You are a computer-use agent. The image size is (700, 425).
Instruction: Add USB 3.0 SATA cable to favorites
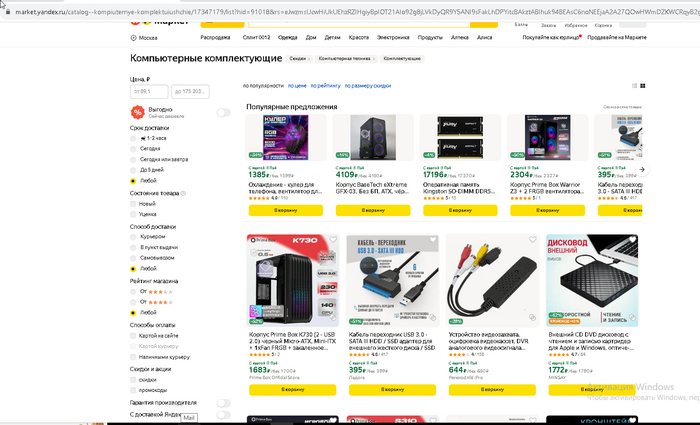coord(433,240)
